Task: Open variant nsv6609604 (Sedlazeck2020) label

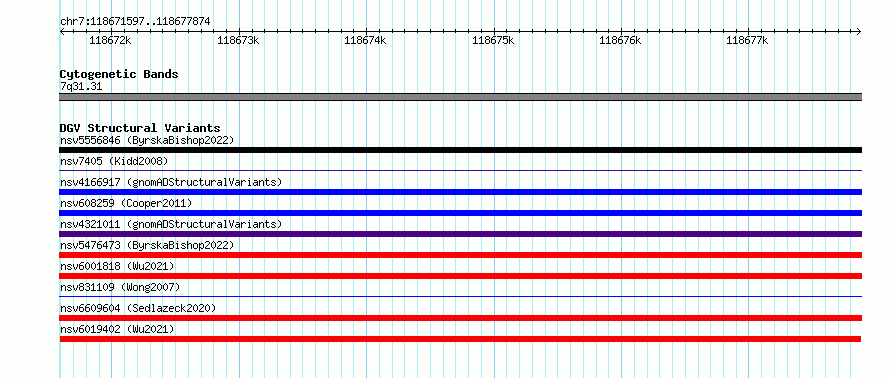Action: pos(138,308)
